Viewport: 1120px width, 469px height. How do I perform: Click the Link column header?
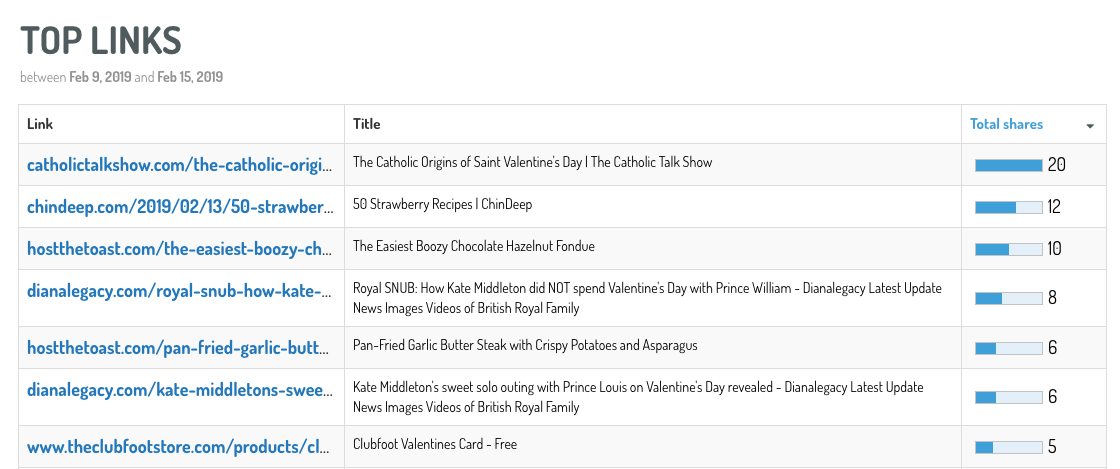40,124
